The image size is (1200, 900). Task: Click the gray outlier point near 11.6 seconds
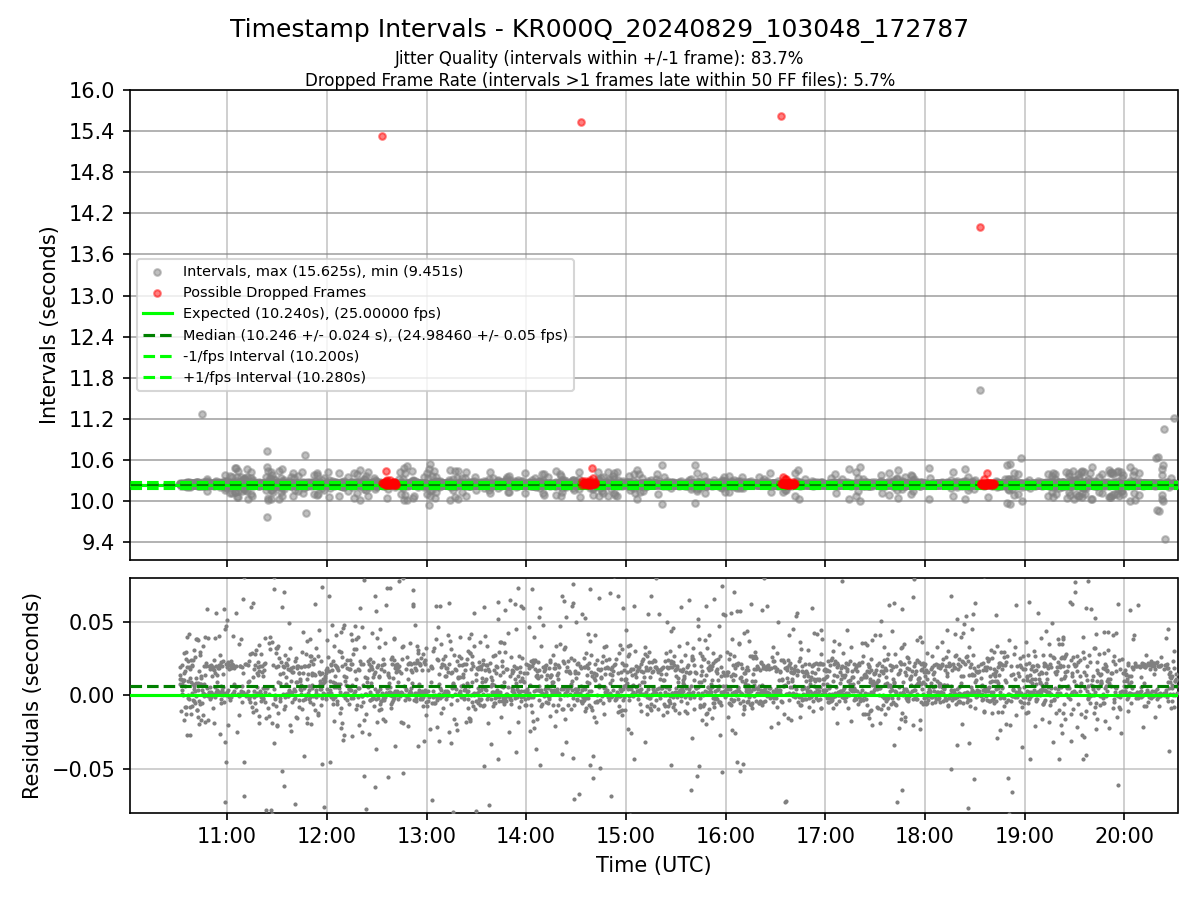(x=980, y=390)
